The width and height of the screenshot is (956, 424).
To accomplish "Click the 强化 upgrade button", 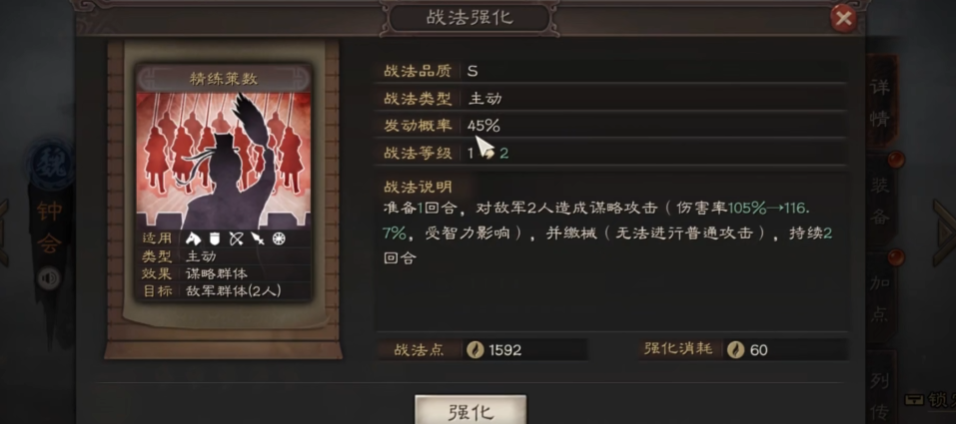I will tap(470, 410).
